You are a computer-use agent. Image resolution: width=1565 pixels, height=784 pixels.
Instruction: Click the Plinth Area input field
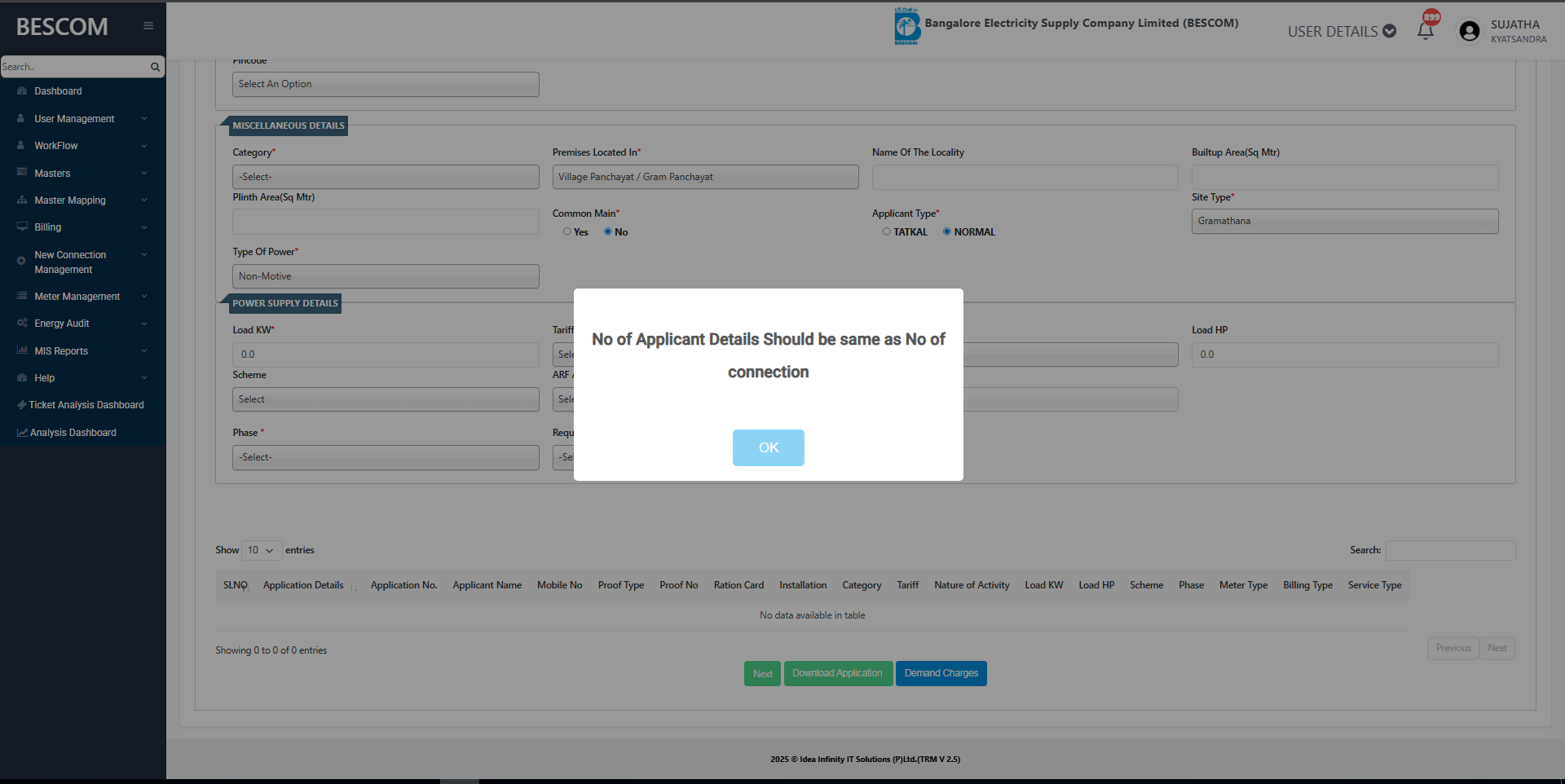(x=386, y=222)
